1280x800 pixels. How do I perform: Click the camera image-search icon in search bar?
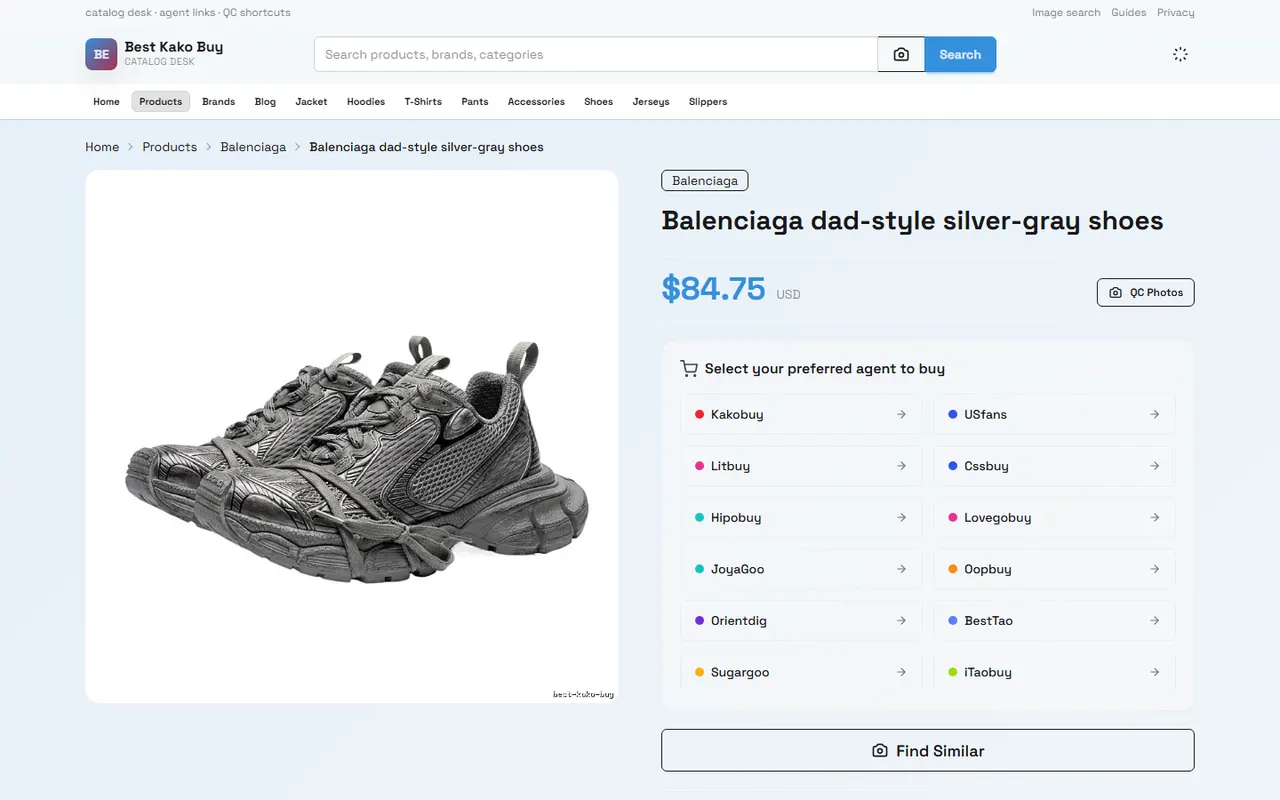901,54
